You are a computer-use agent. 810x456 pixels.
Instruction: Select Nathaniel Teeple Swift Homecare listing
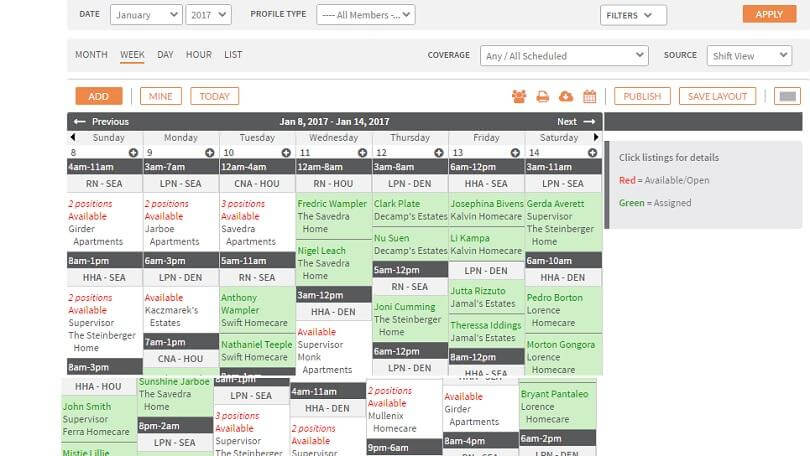pos(258,351)
